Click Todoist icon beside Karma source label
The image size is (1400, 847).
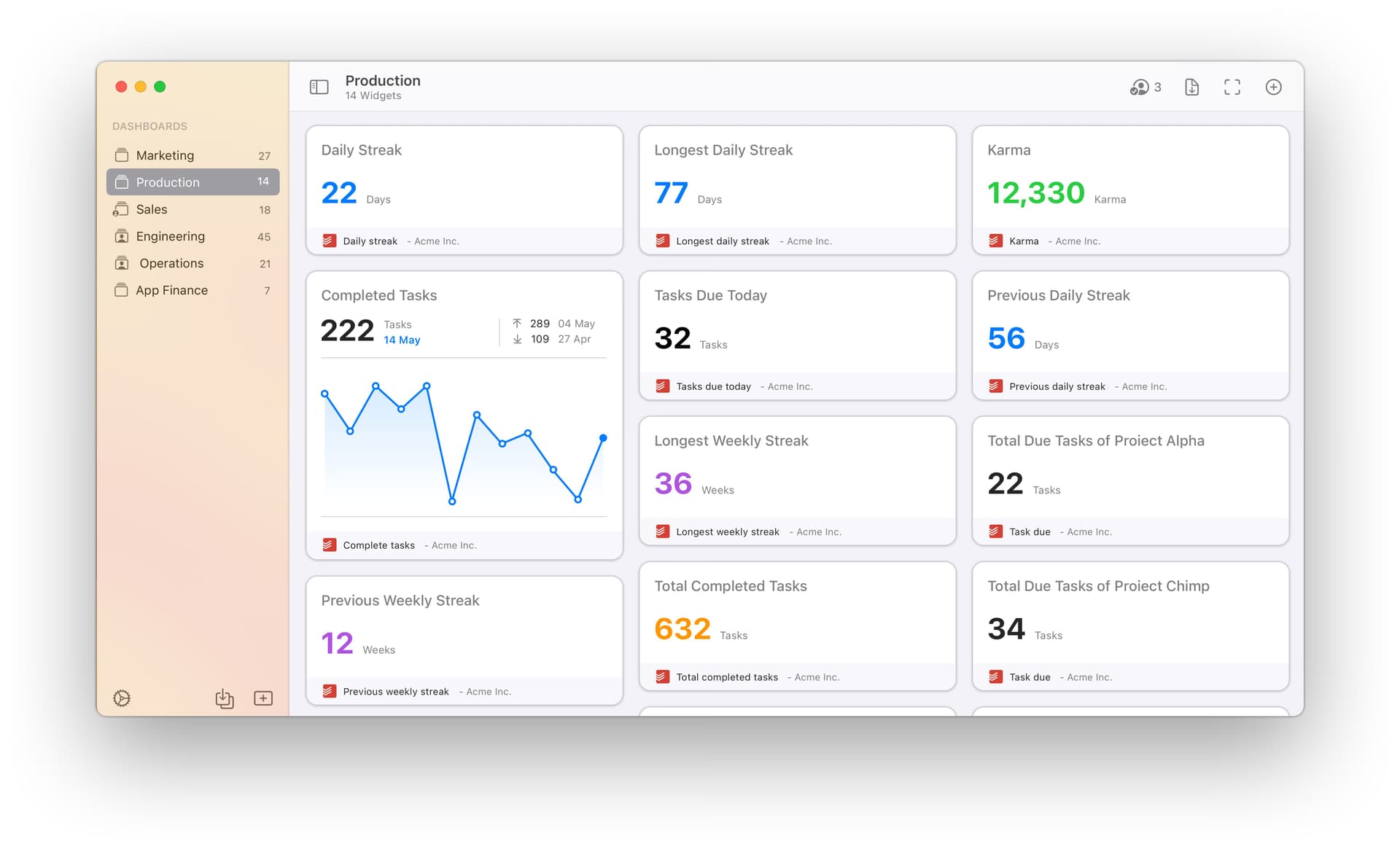coord(995,241)
